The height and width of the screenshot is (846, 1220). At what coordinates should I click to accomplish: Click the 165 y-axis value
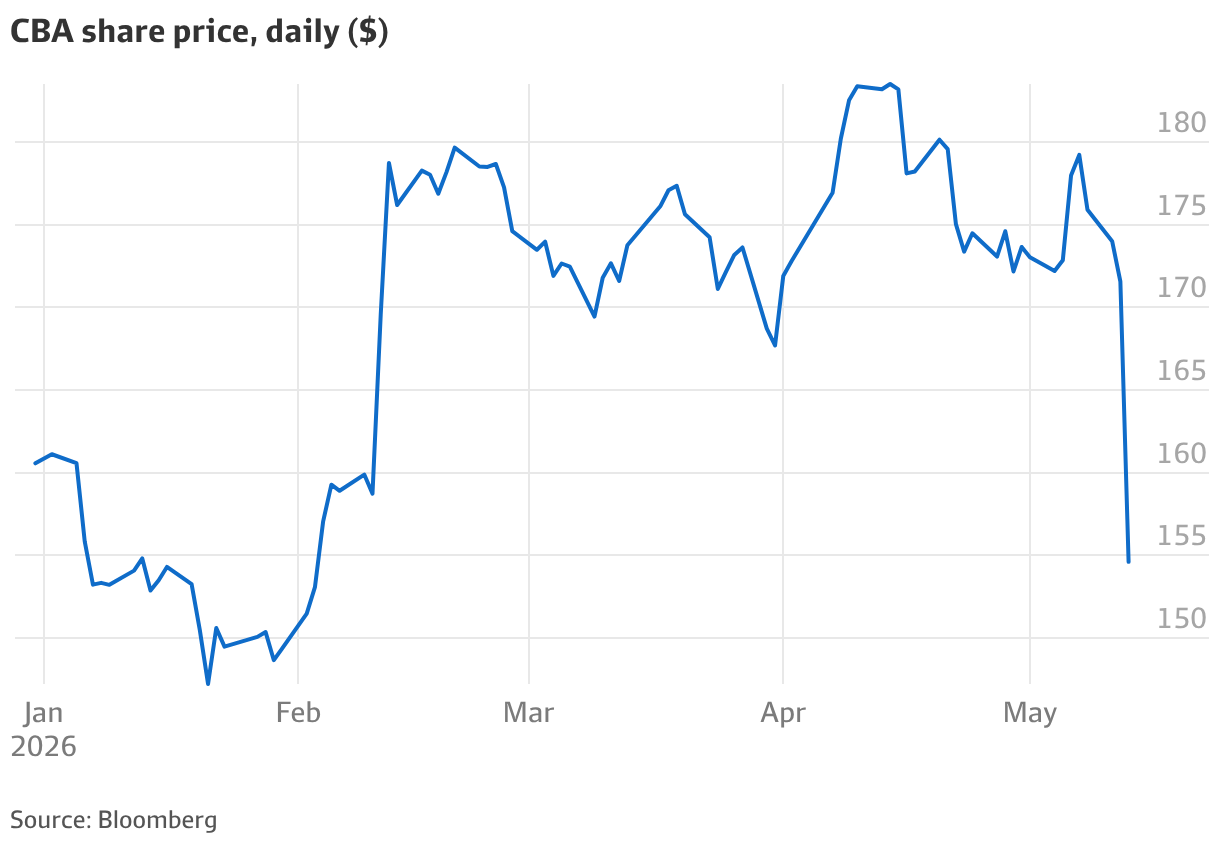tap(1182, 371)
